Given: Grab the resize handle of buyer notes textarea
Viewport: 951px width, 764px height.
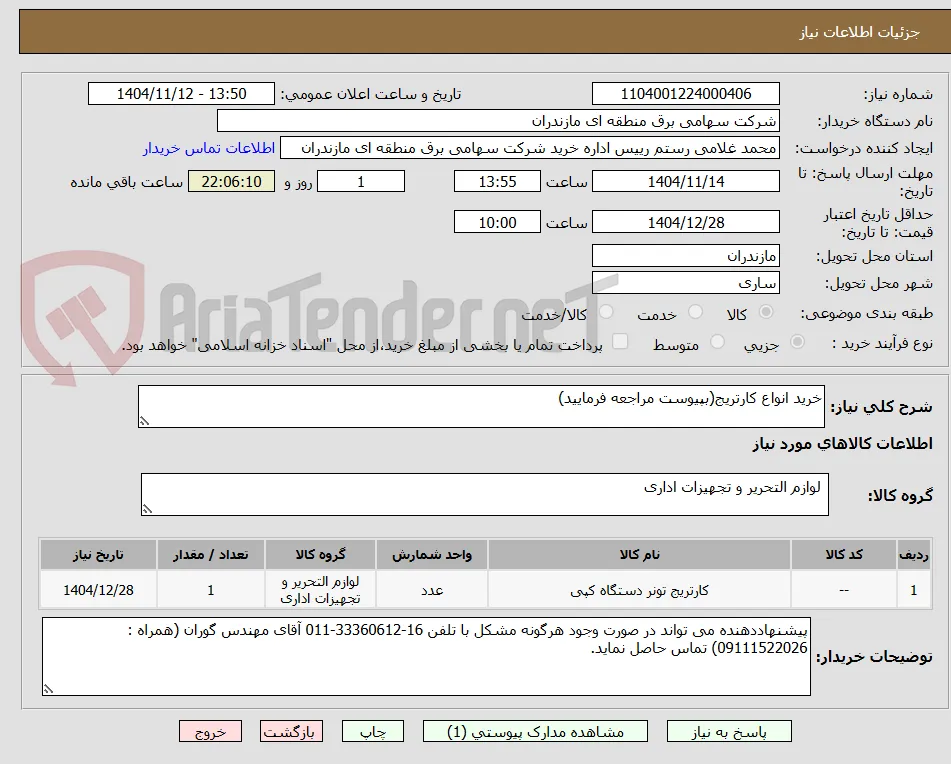Looking at the screenshot, I should click(48, 689).
